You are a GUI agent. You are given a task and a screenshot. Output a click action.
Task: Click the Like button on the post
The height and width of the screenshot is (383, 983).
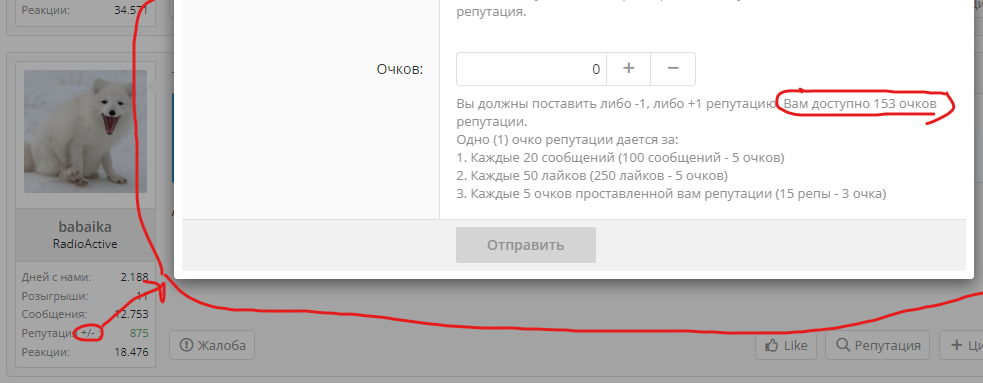[787, 345]
